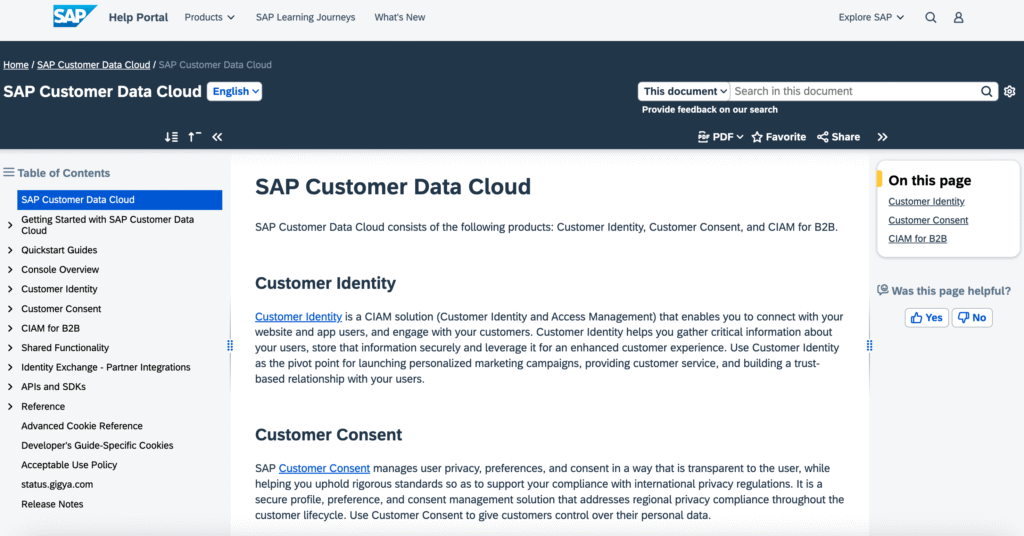
Task: Open the search magnifier in top header
Action: coord(931,18)
